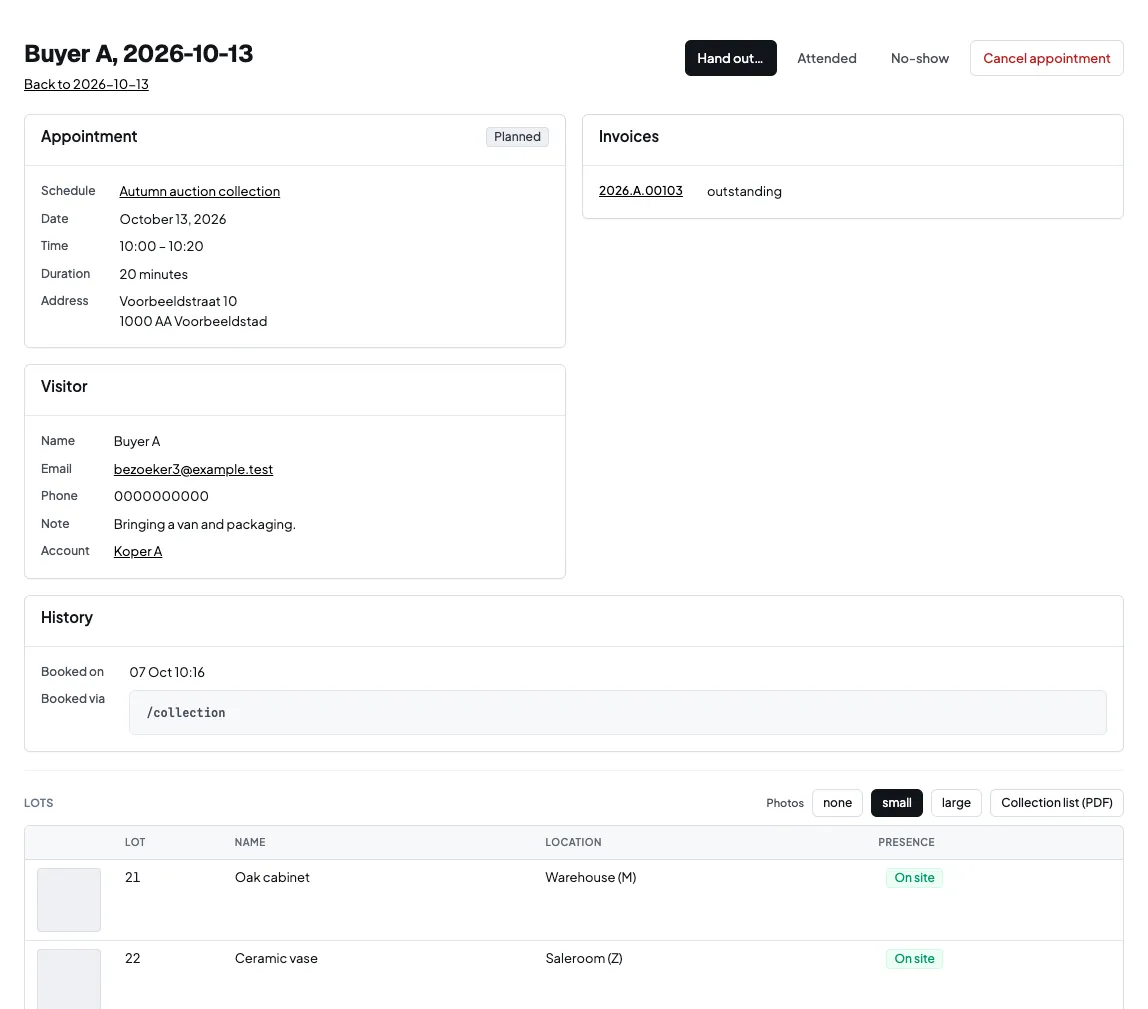Click the page title 'Buyer A, 2026-10-13'
The width and height of the screenshot is (1148, 1009).
(x=138, y=53)
